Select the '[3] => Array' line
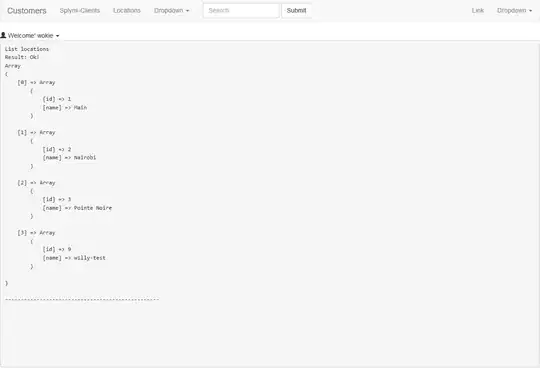This screenshot has width=540, height=368. point(36,233)
